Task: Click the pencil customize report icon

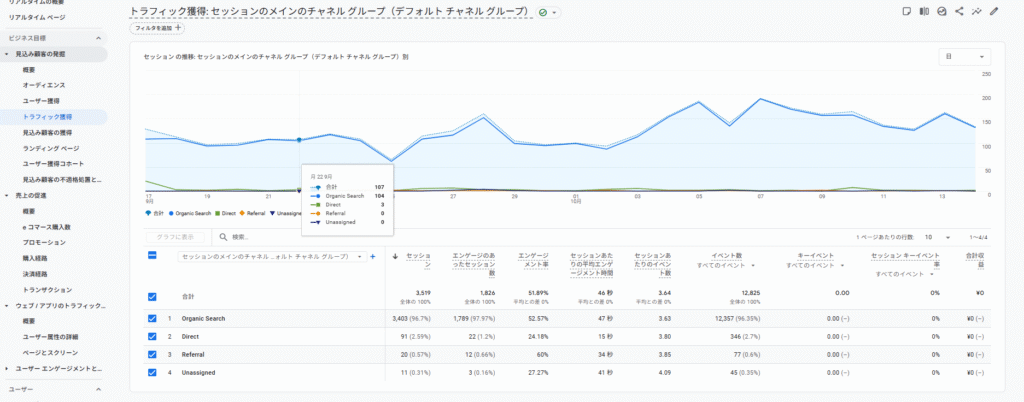Action: [993, 11]
